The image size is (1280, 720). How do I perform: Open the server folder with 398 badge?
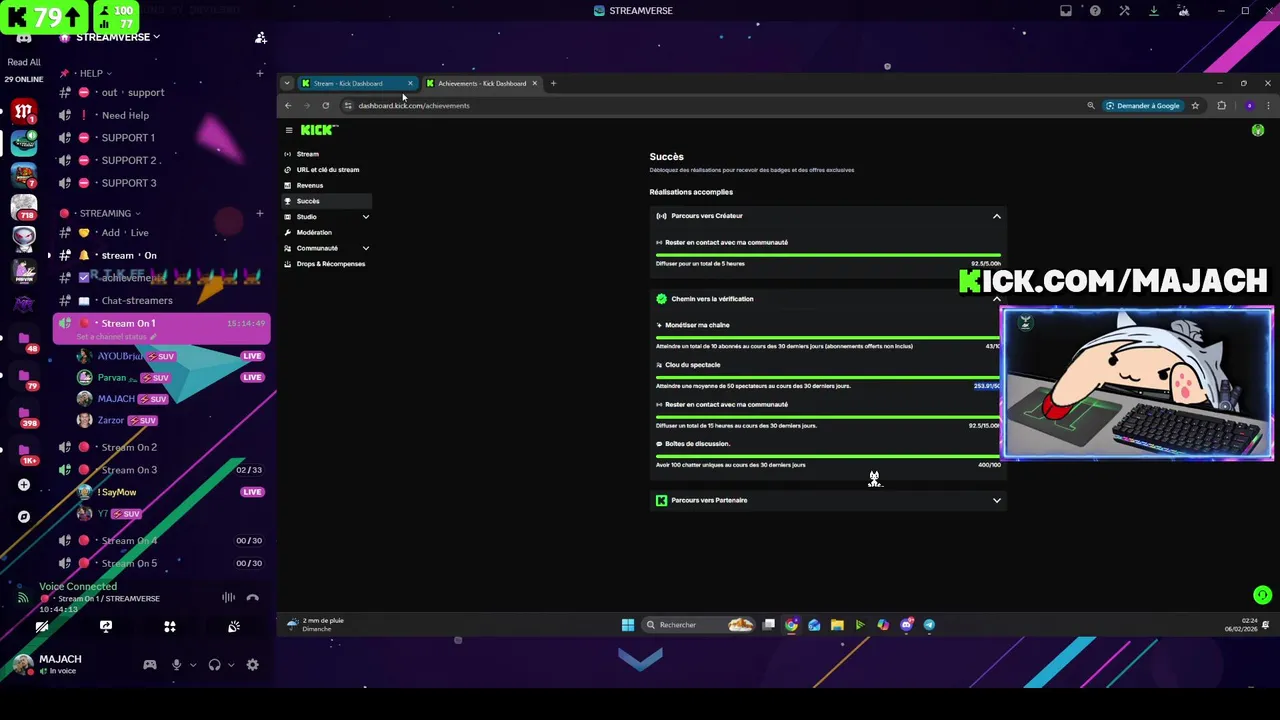(24, 413)
